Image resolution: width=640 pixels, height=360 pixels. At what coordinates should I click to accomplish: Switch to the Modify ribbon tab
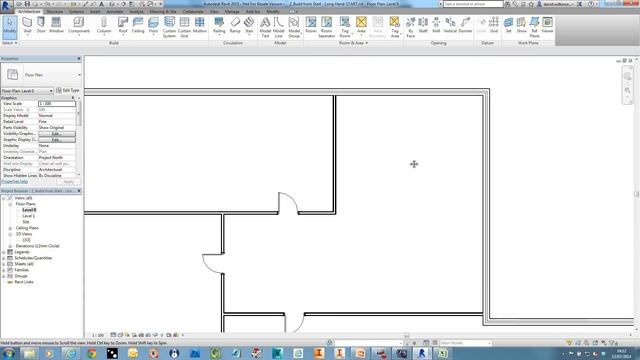pyautogui.click(x=273, y=11)
